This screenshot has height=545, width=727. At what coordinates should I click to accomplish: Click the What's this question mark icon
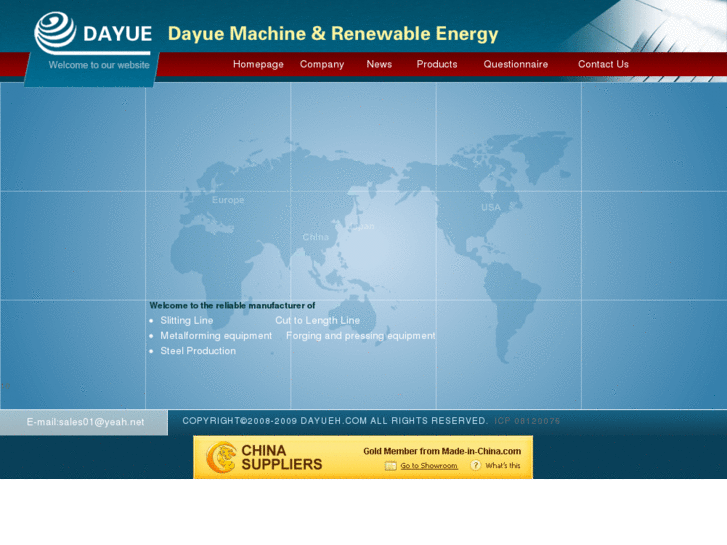[x=476, y=465]
